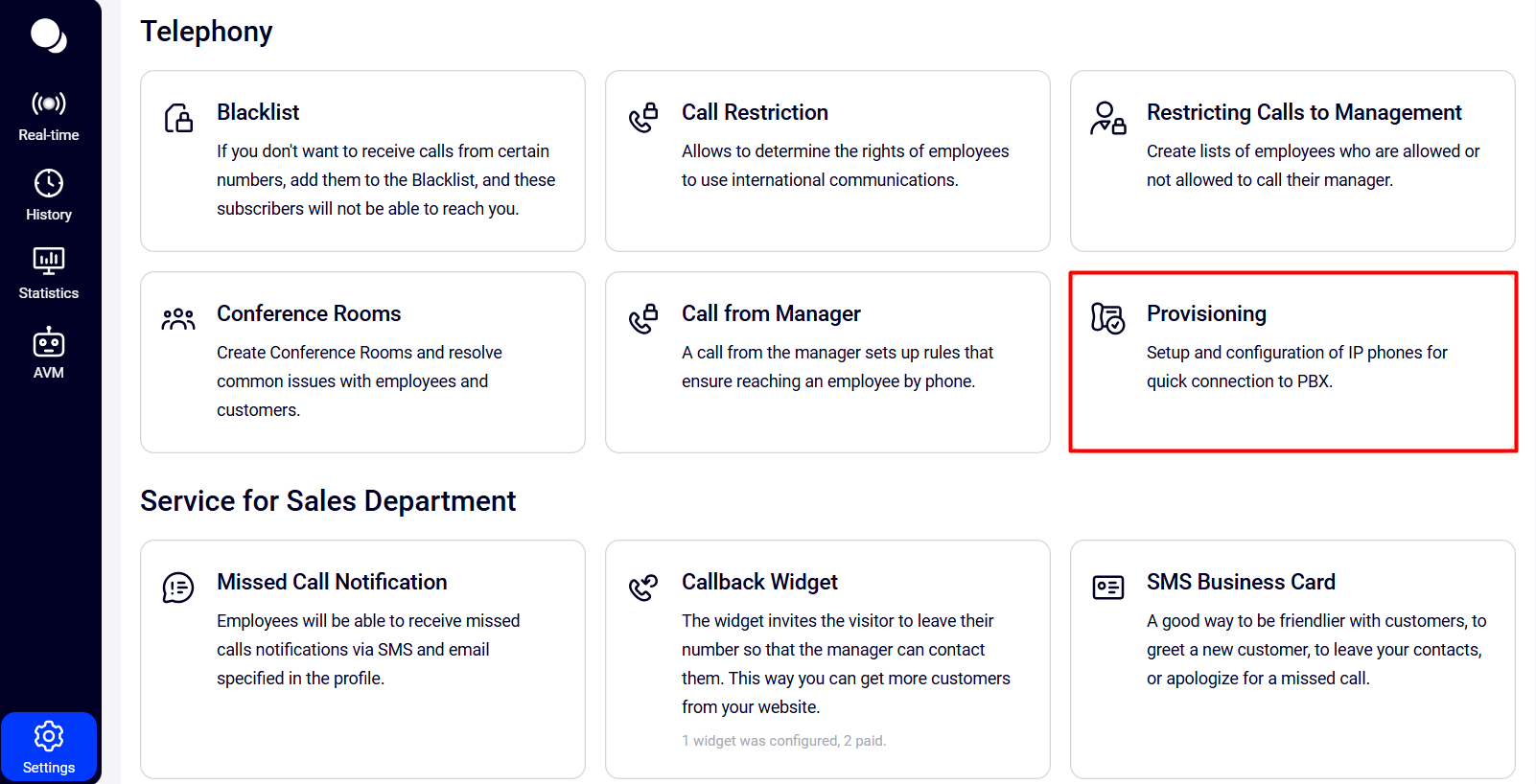Click the Missed Call Notification chat icon

178,588
